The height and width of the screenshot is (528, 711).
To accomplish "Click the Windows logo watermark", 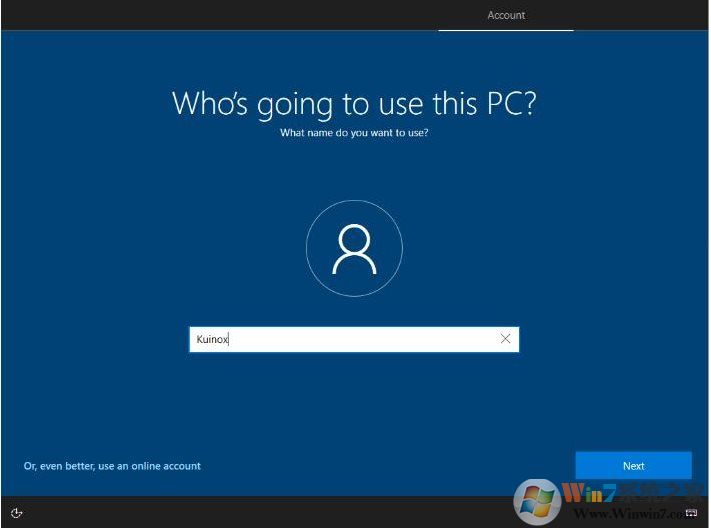I will [x=537, y=500].
